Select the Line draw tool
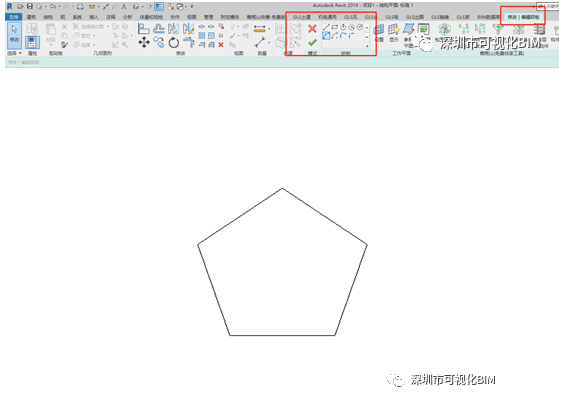This screenshot has width=562, height=397. point(326,27)
